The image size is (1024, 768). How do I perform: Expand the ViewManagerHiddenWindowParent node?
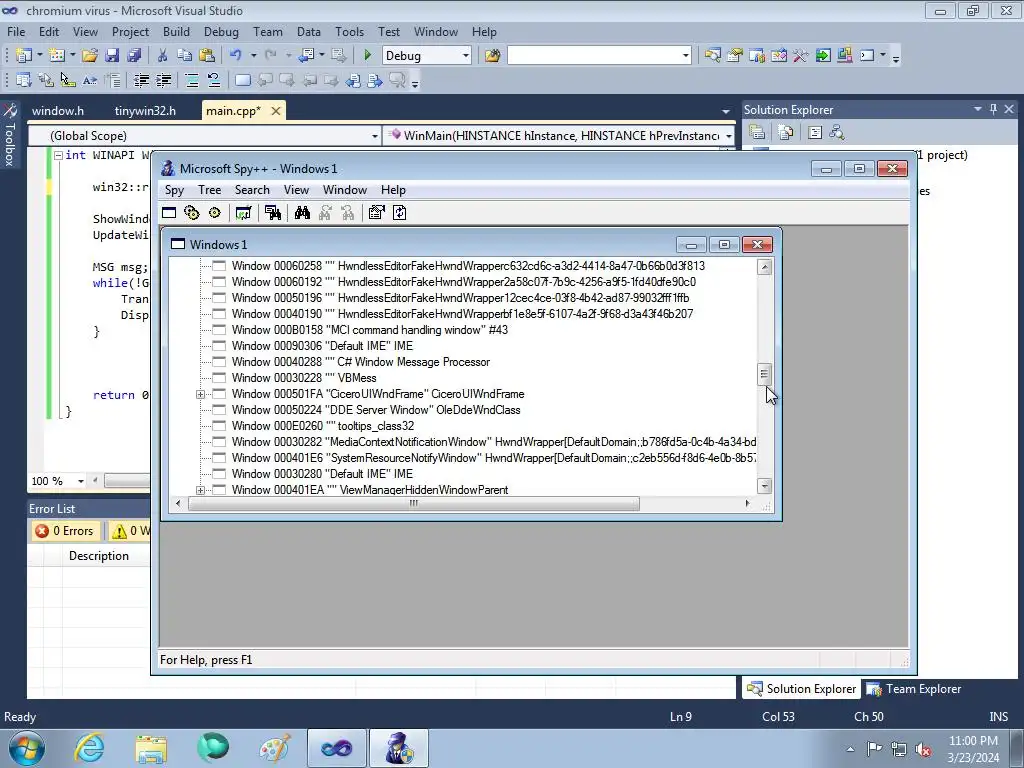click(x=200, y=490)
